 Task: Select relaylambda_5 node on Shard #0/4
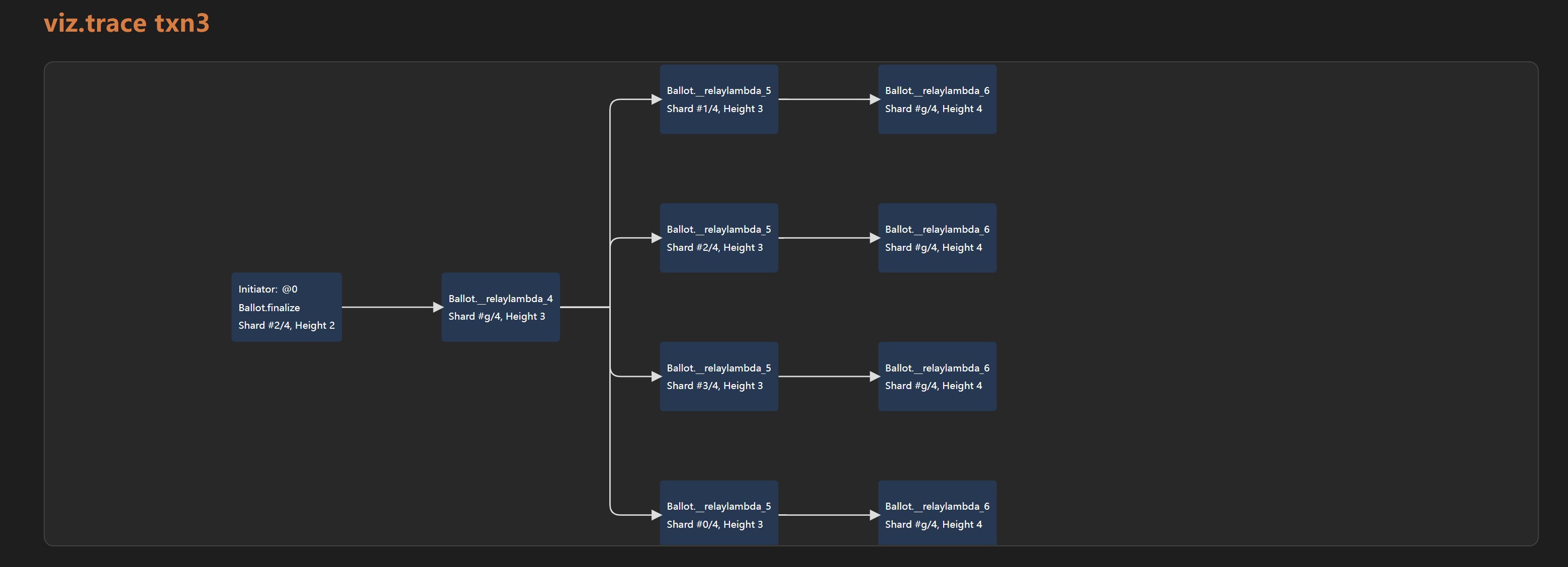coord(719,513)
